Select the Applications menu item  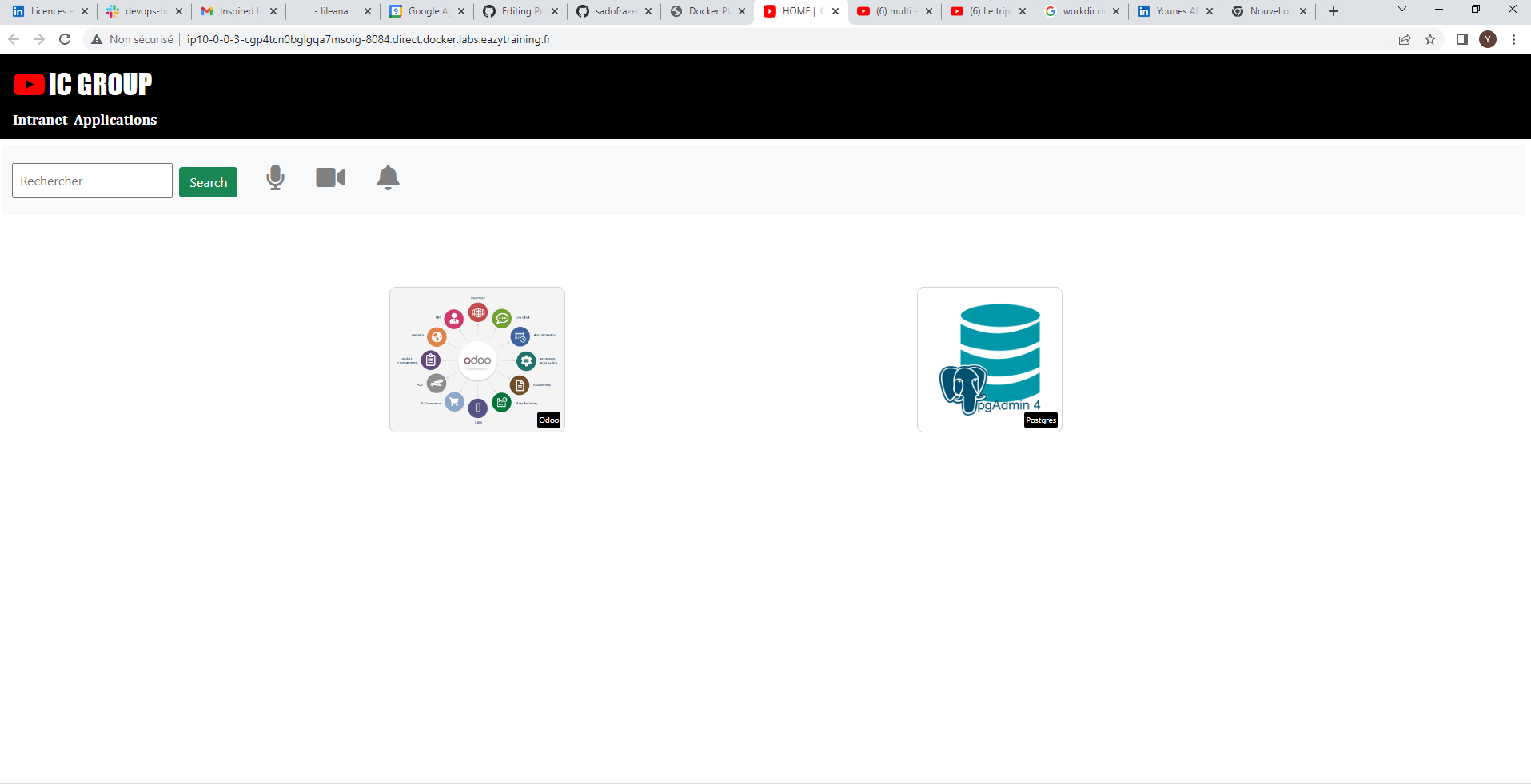click(x=115, y=120)
